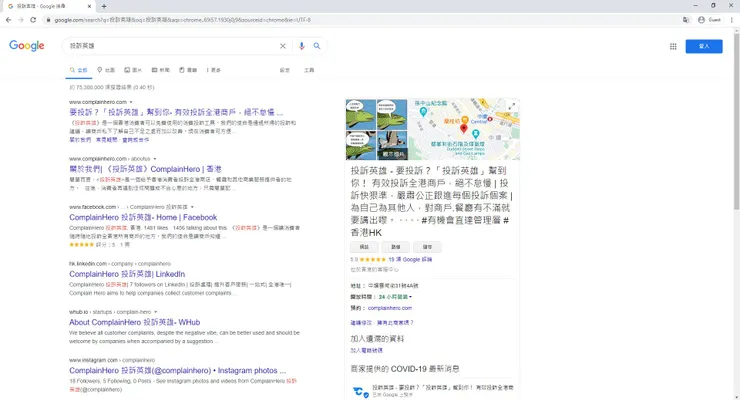This screenshot has width=740, height=400.
Task: Start voice search with the microphone icon
Action: pos(302,46)
